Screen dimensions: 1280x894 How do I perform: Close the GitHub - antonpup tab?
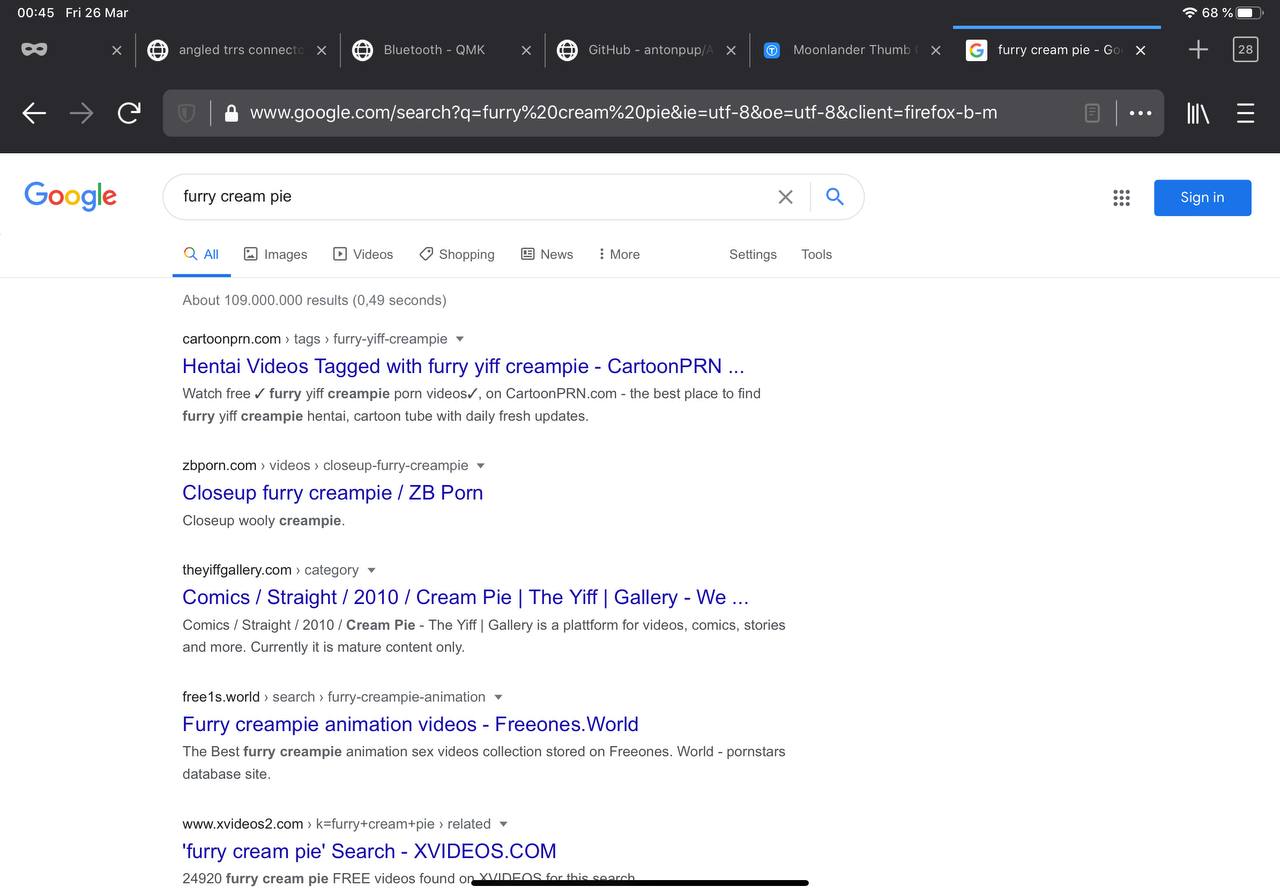tap(731, 50)
